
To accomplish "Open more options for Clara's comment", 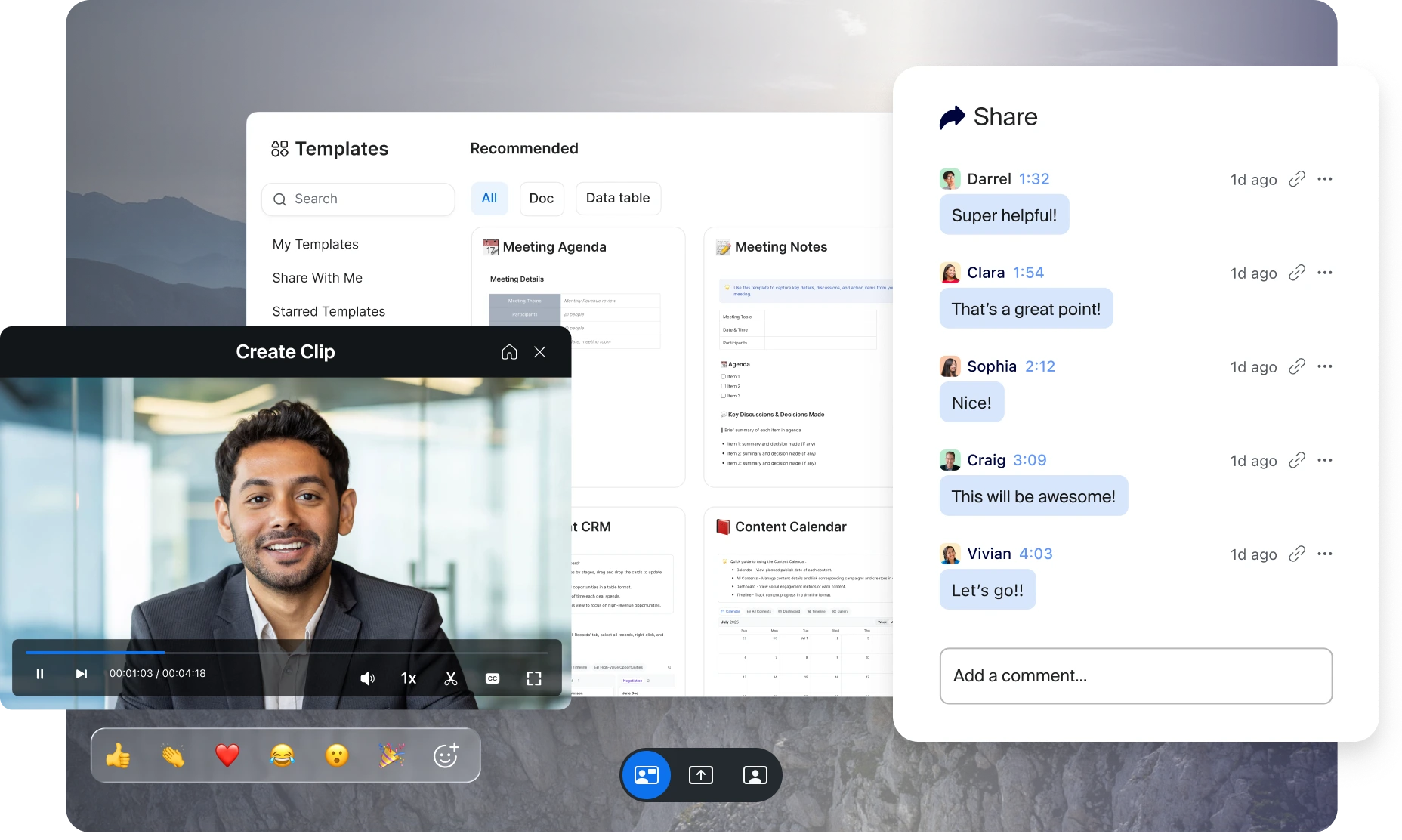I will [1325, 273].
